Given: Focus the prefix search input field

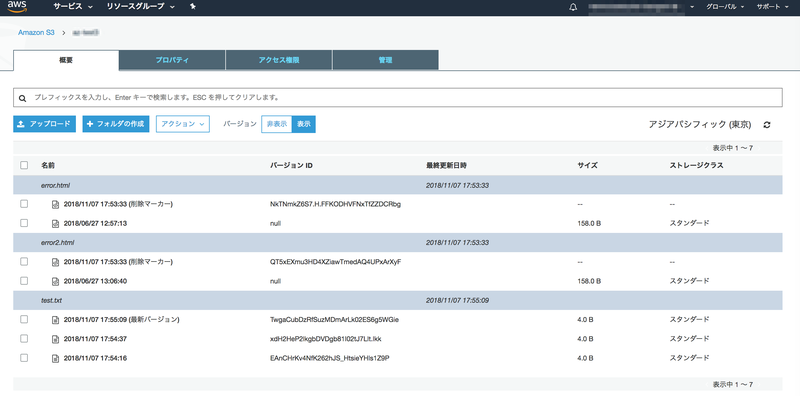Looking at the screenshot, I should coord(398,97).
